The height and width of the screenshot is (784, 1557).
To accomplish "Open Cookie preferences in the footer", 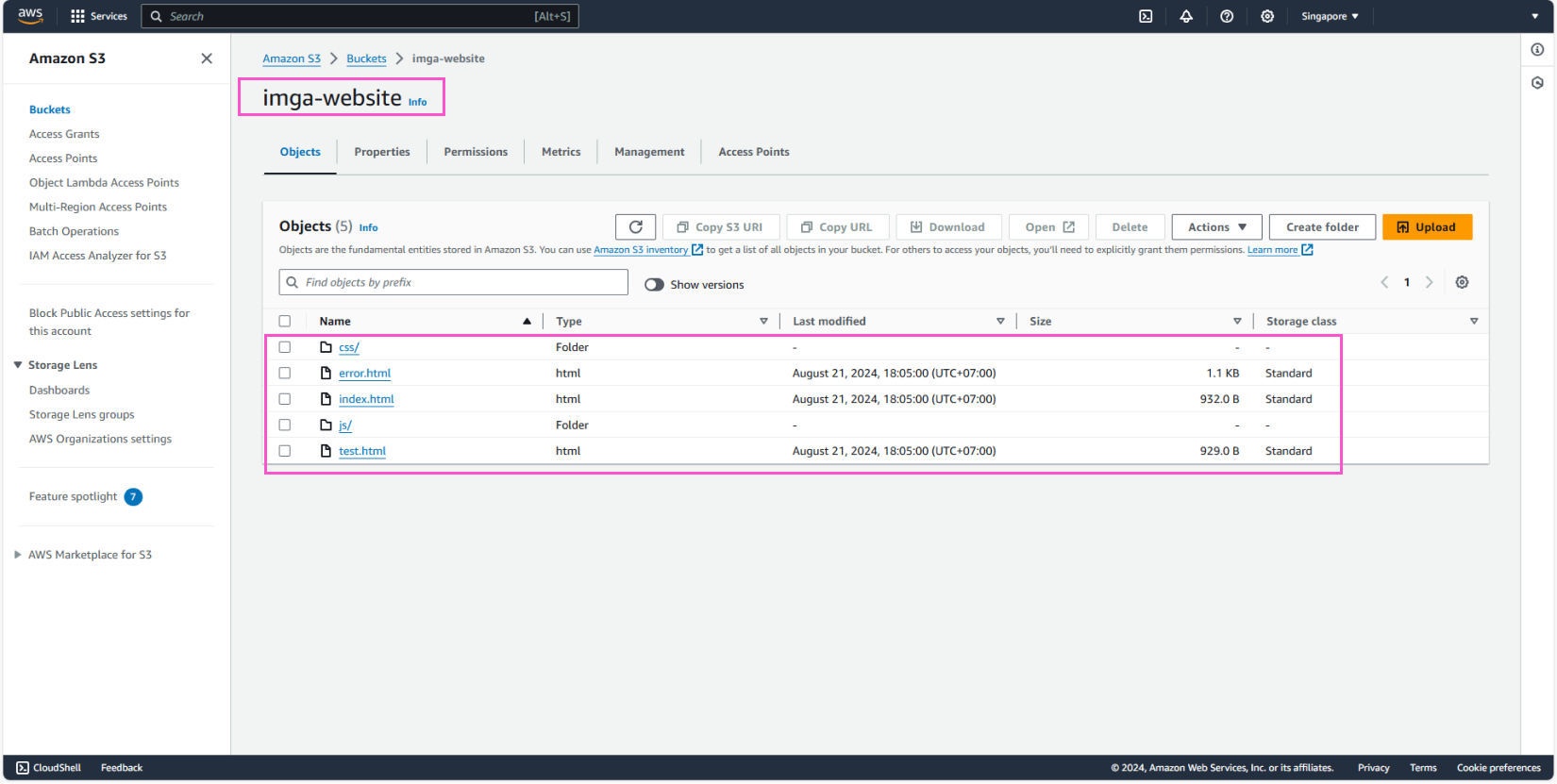I will 1498,768.
